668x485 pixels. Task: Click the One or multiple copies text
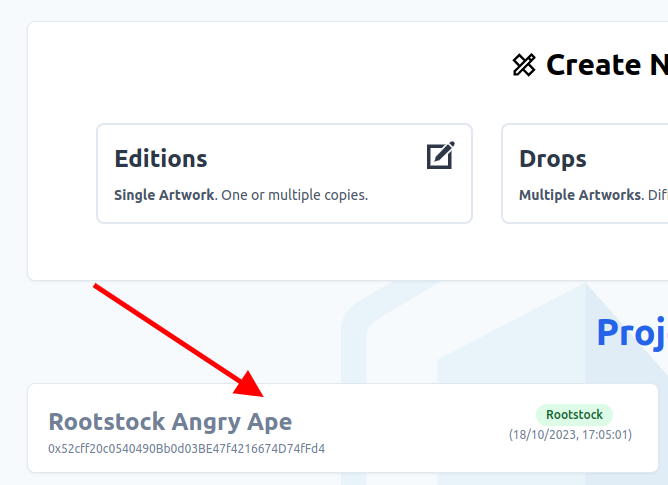[x=294, y=195]
